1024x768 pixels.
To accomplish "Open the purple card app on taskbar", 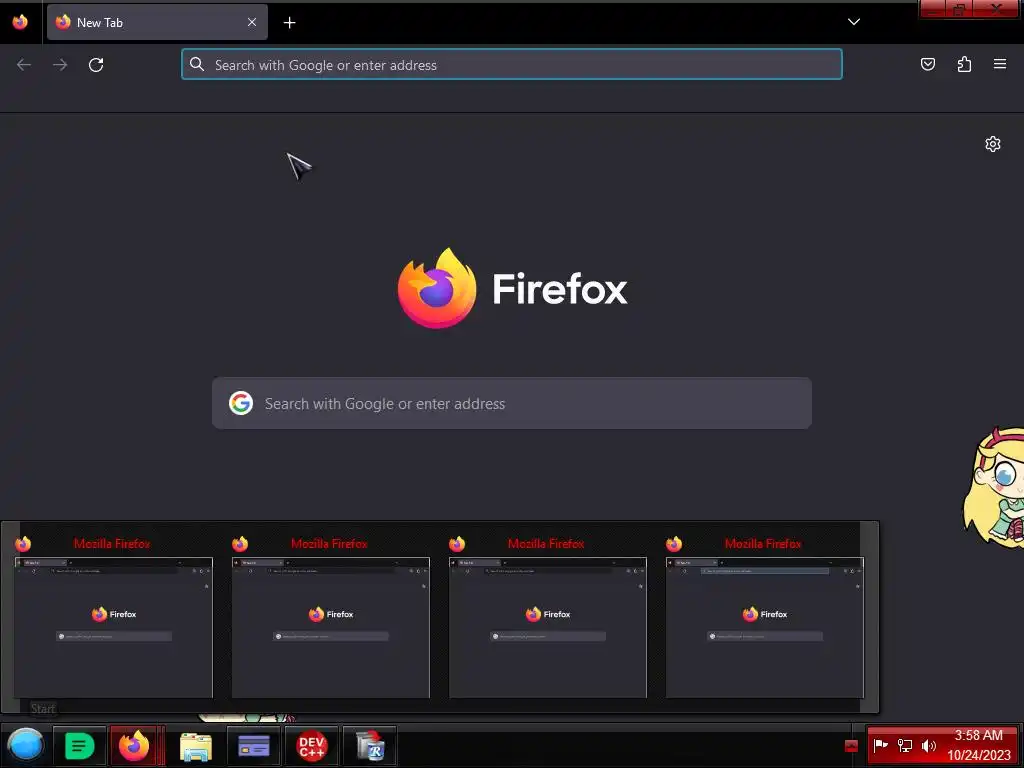I will click(x=254, y=745).
